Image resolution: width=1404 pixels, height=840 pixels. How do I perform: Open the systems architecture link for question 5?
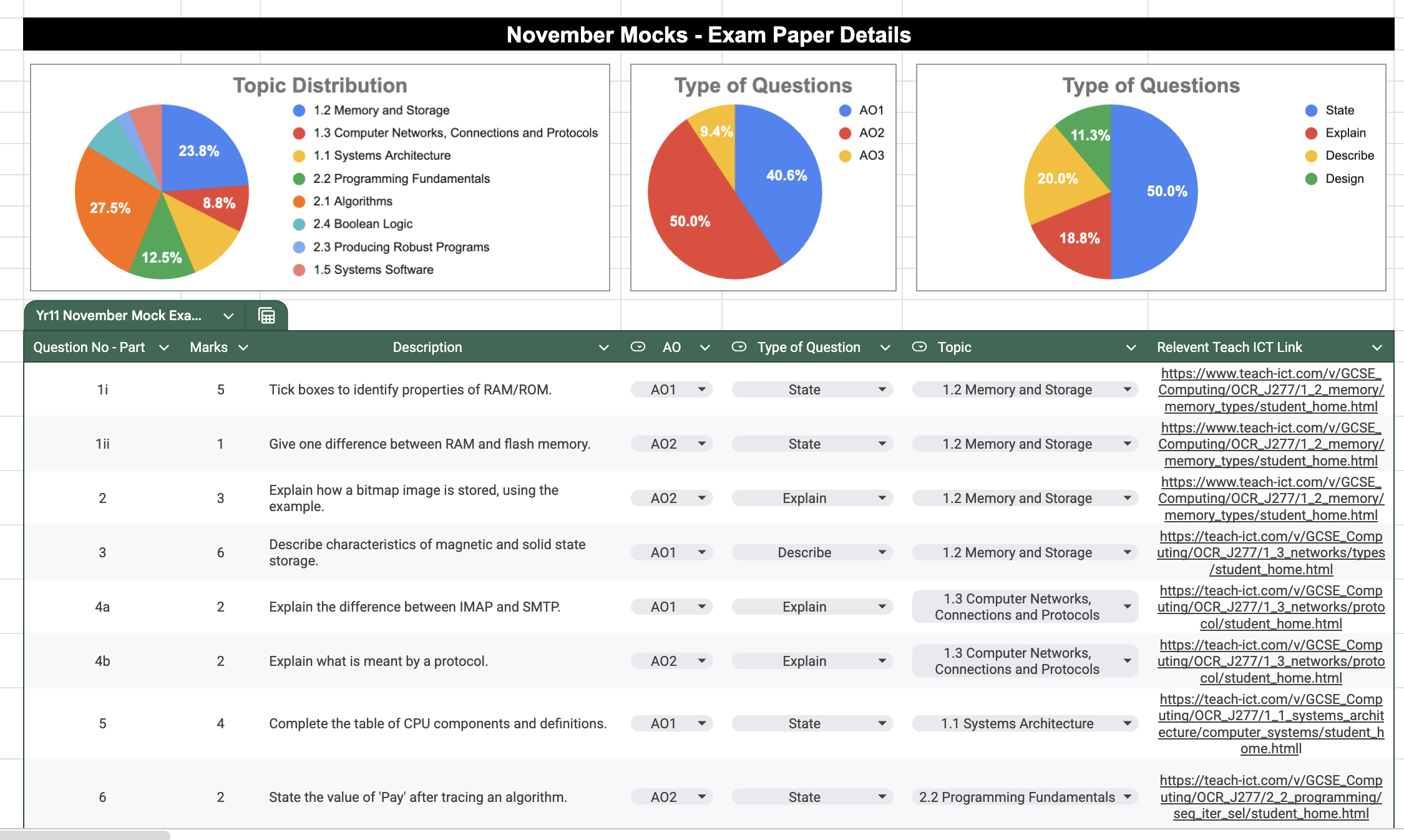(1271, 723)
